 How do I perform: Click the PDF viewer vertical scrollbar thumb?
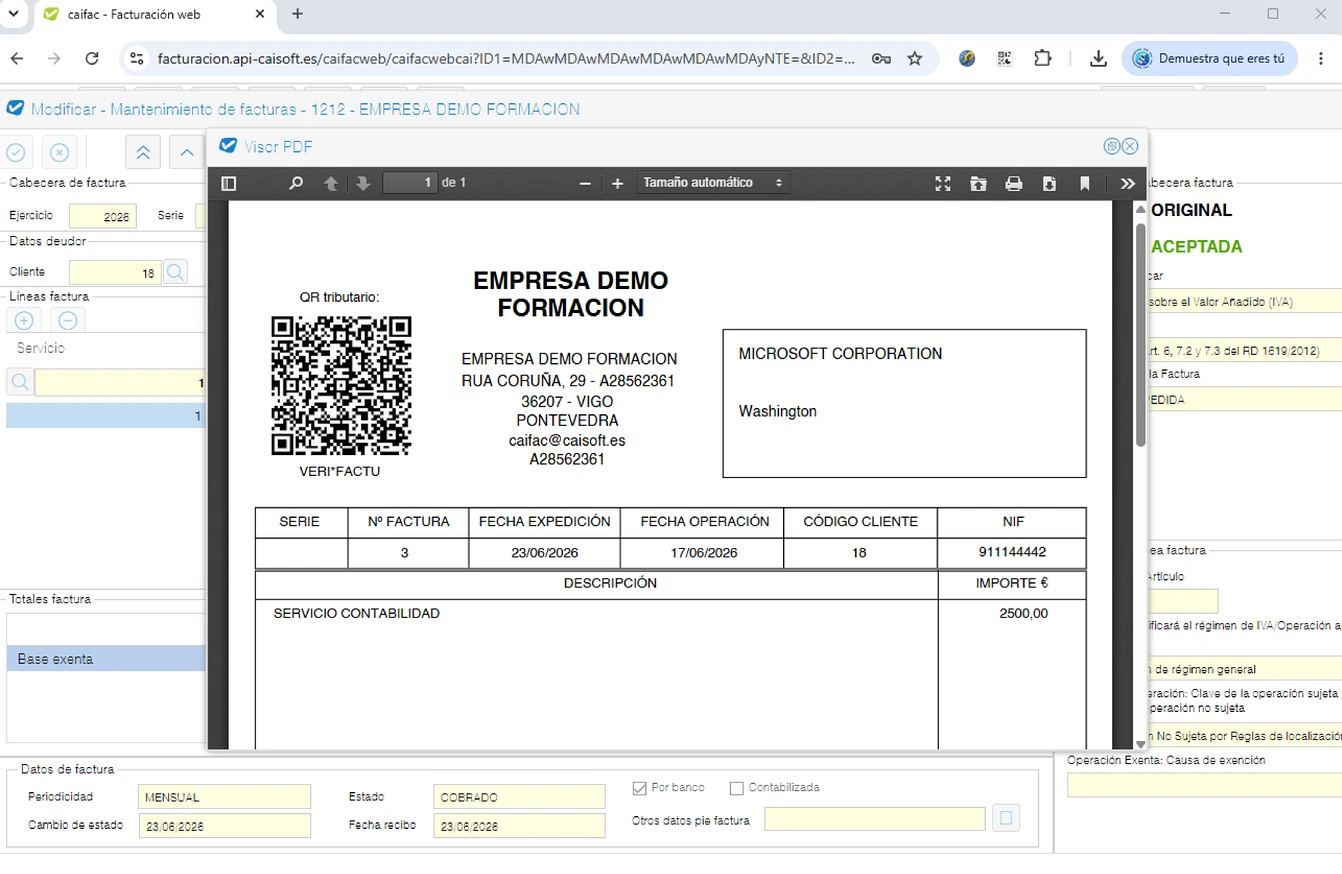(x=1140, y=335)
